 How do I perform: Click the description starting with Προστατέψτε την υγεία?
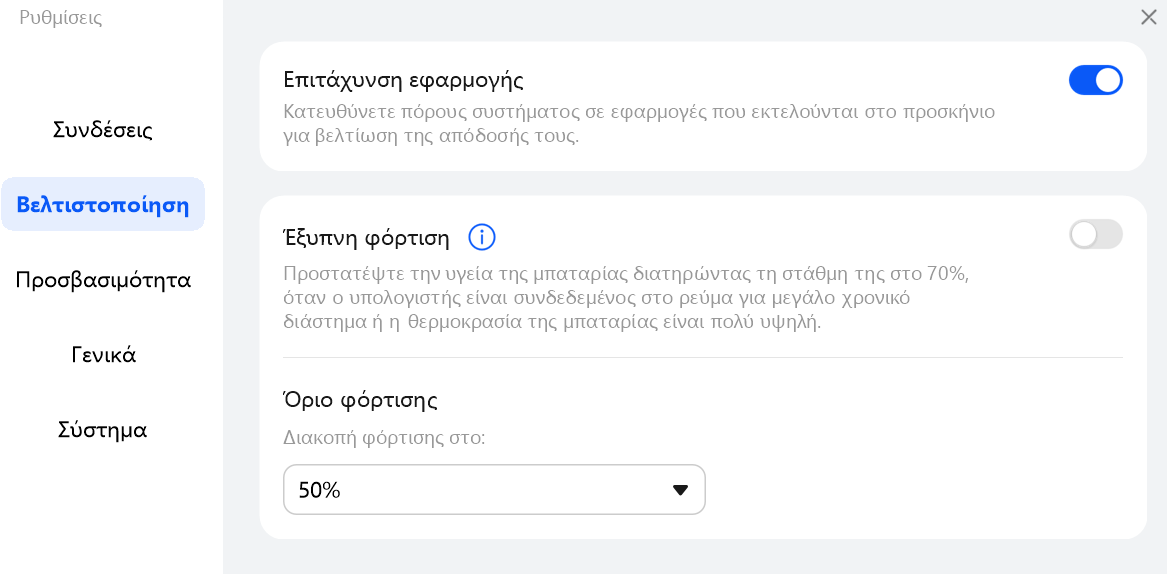(627, 299)
